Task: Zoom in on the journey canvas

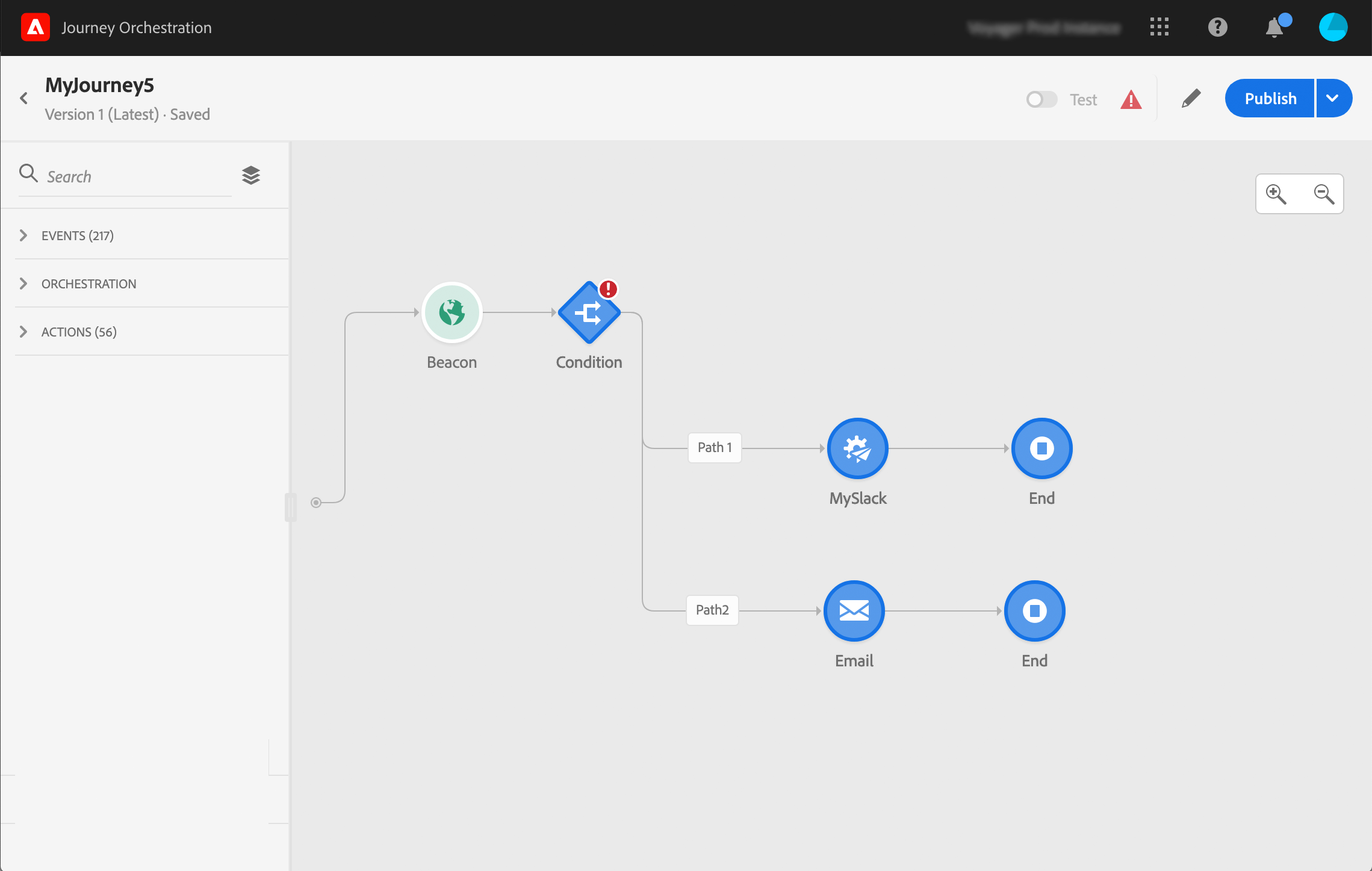Action: point(1276,194)
